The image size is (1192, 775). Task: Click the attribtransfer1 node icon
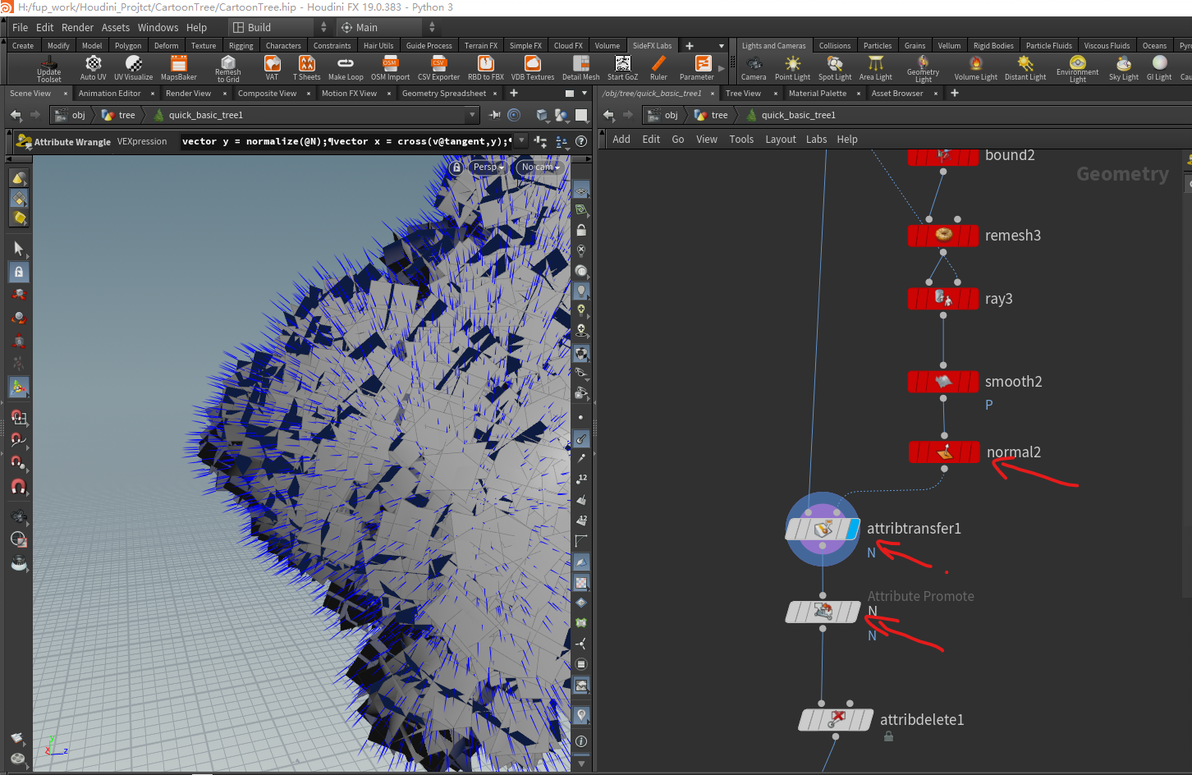[822, 528]
